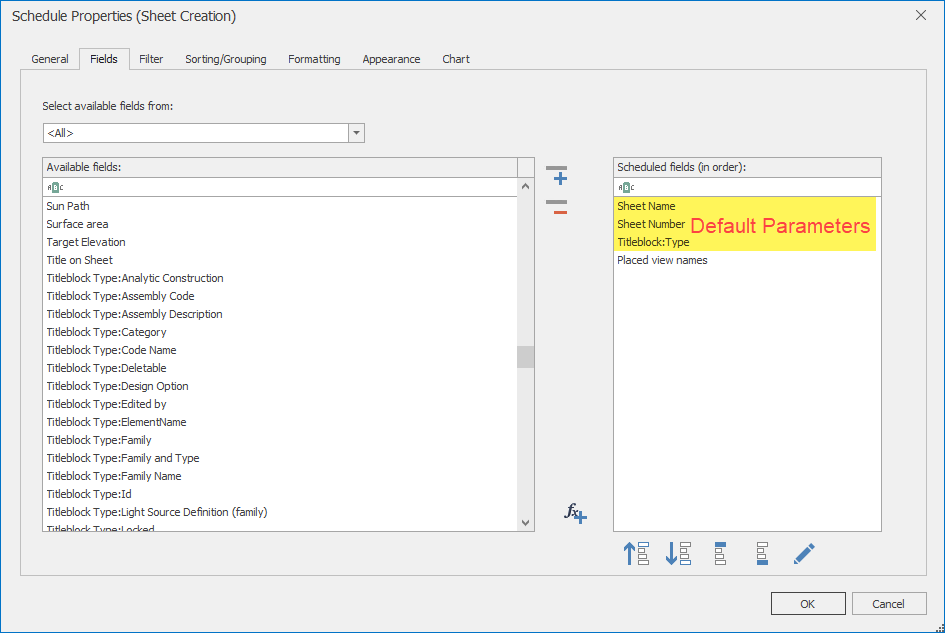Select 'Sheet Name' in Scheduled fields
Viewport: 945px width, 633px height.
click(x=747, y=206)
